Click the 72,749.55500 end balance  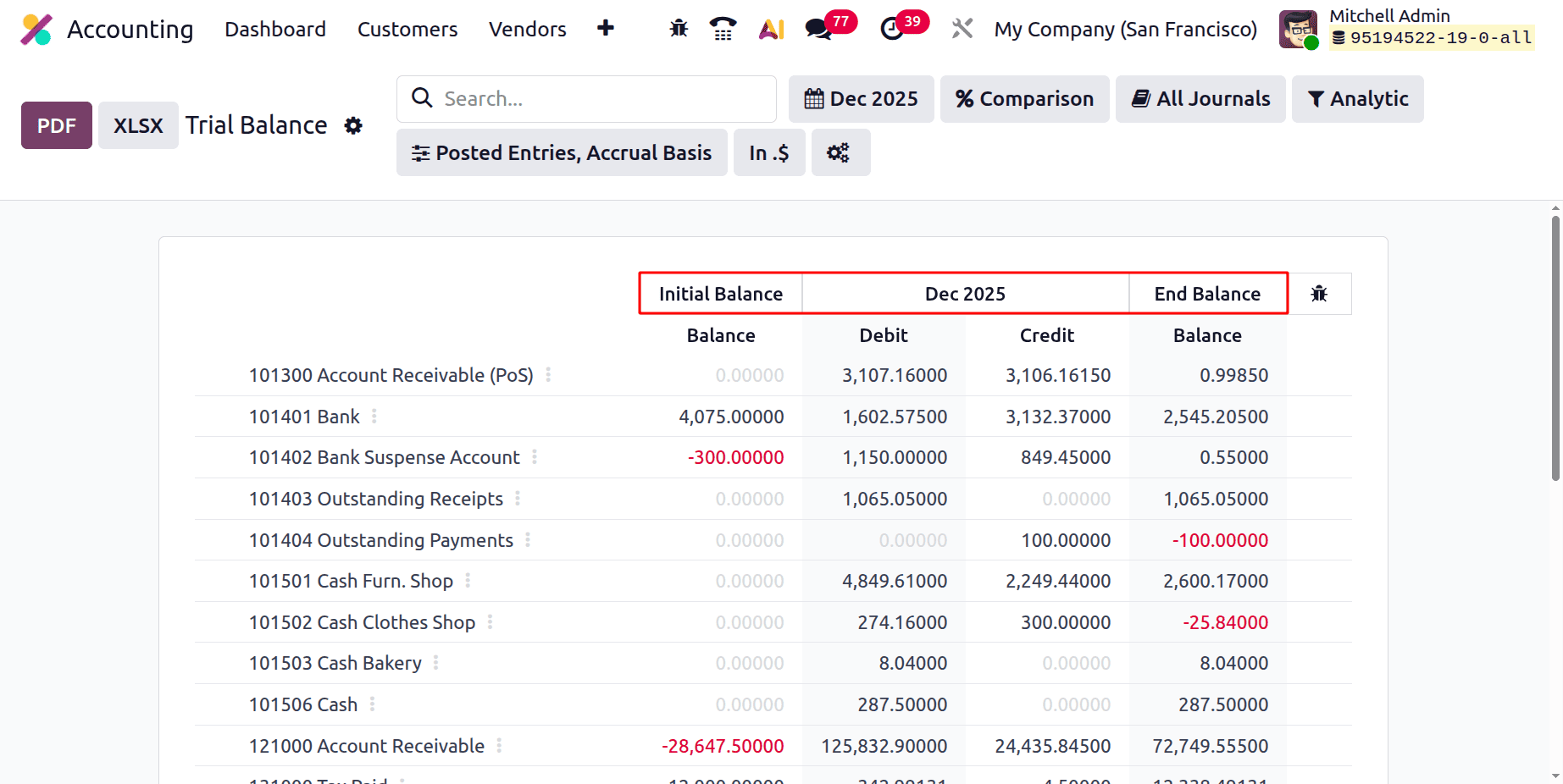click(x=1211, y=746)
